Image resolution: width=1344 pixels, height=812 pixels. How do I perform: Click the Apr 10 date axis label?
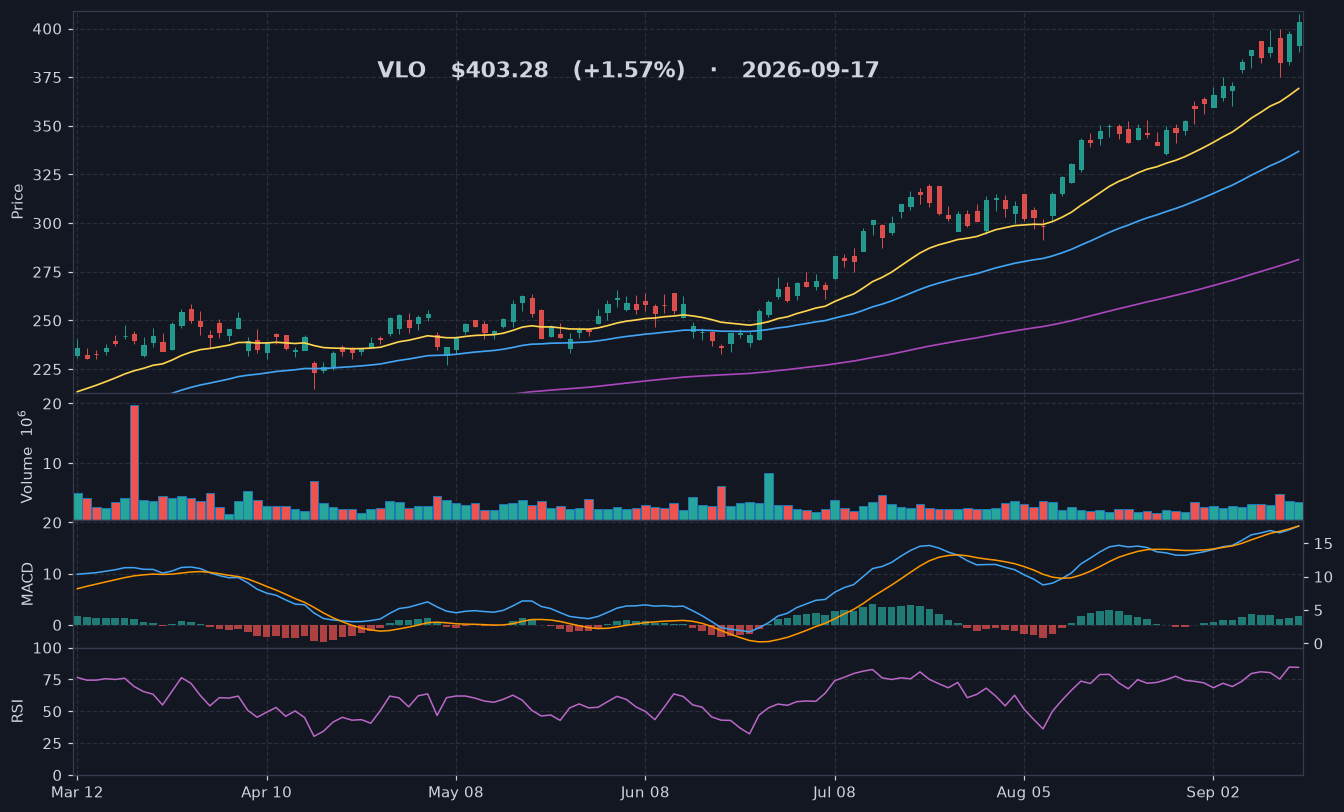point(267,791)
